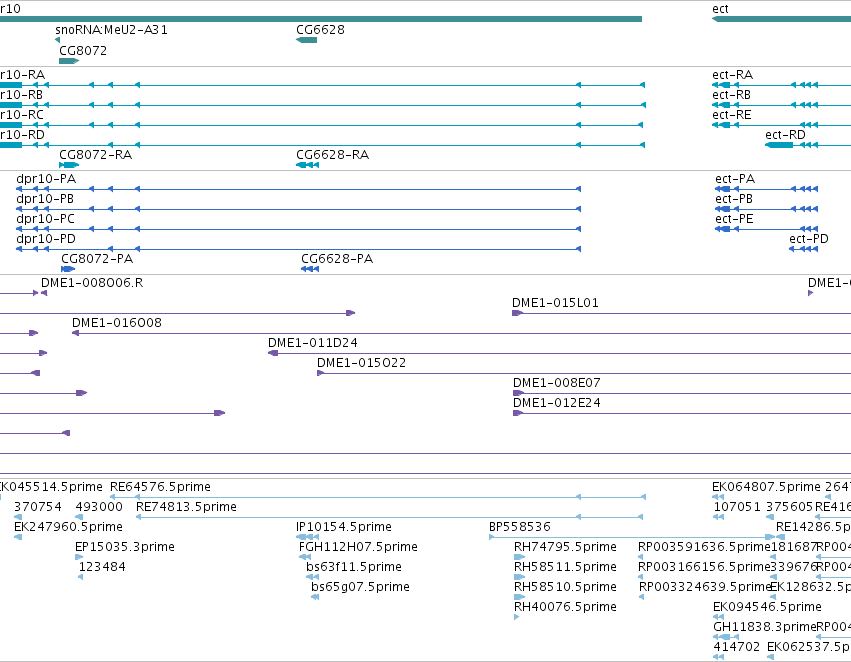Screen dimensions: 851x662
Task: Select the CG8072 gene feature bar
Action: [x=69, y=61]
